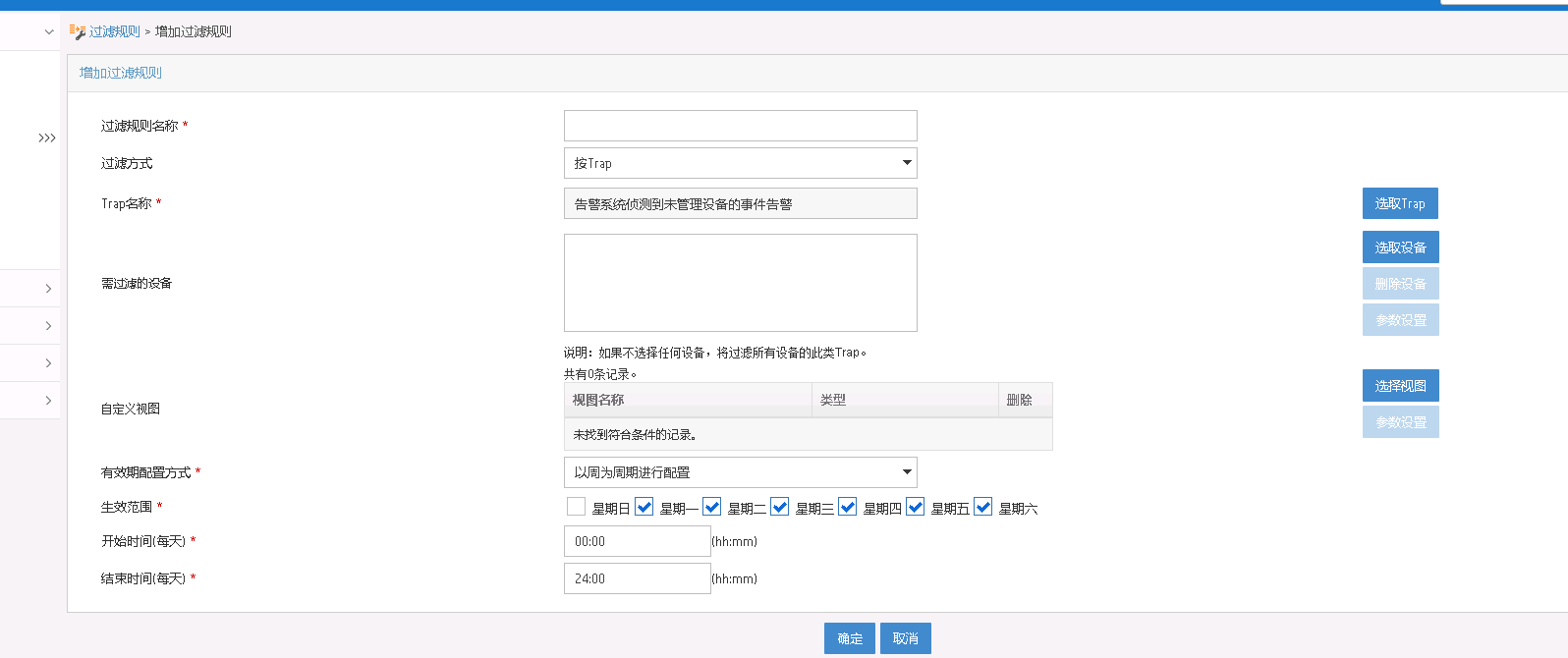Click the 结束时间 field showing 24:00
Image resolution: width=1568 pixels, height=658 pixels.
[637, 578]
